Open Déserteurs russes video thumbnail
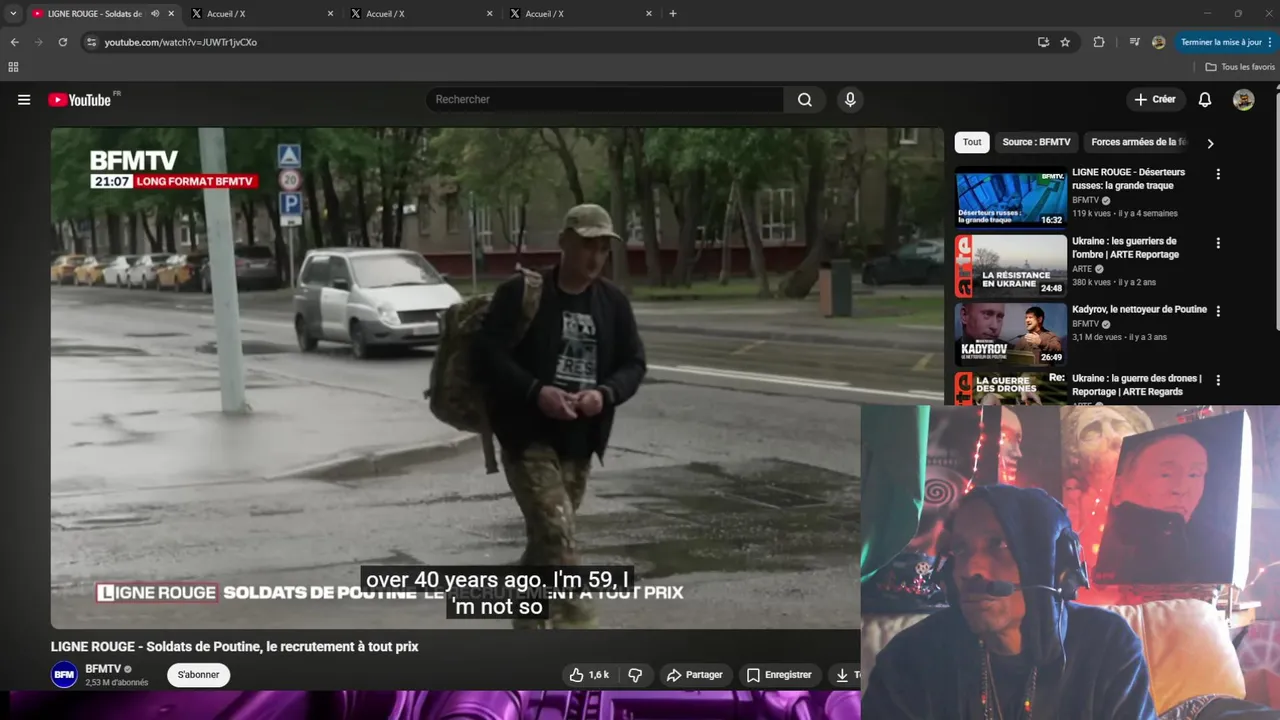The height and width of the screenshot is (720, 1280). pos(1011,199)
